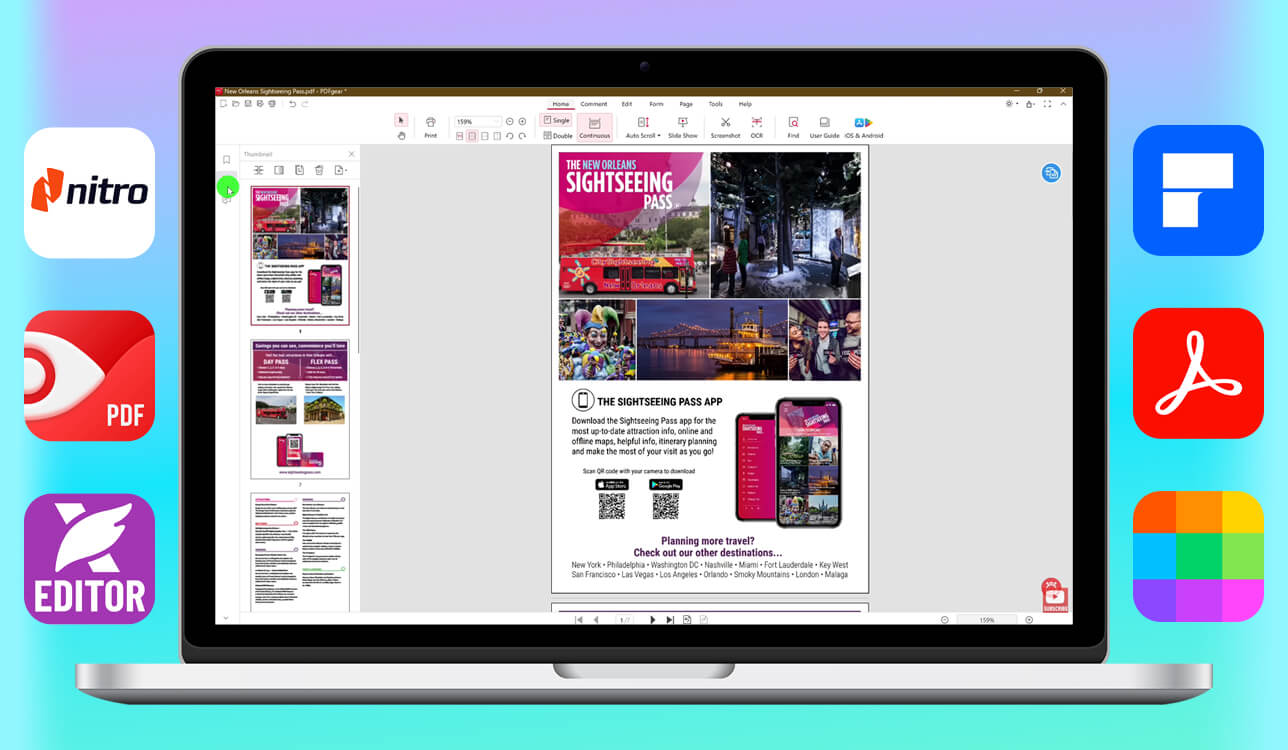
Task: Expand the Auto Scroll dropdown
Action: coord(643,127)
